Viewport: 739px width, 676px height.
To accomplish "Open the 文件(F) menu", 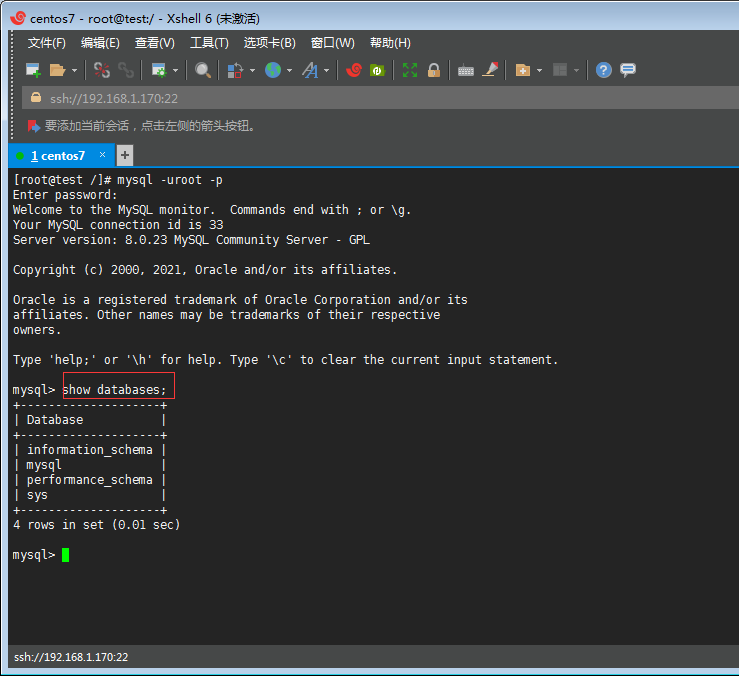I will [46, 43].
